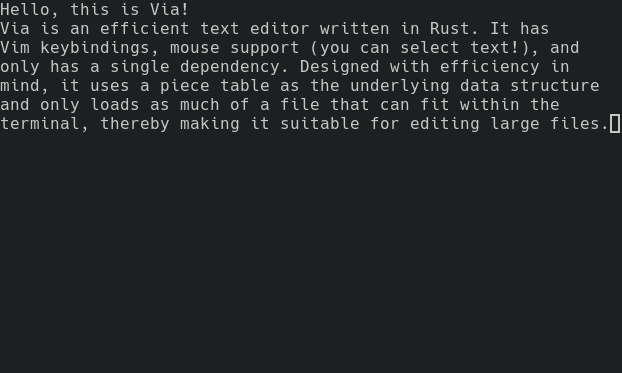This screenshot has width=622, height=373.
Task: Click on the text "text!)" in parentheses
Action: click(500, 48)
